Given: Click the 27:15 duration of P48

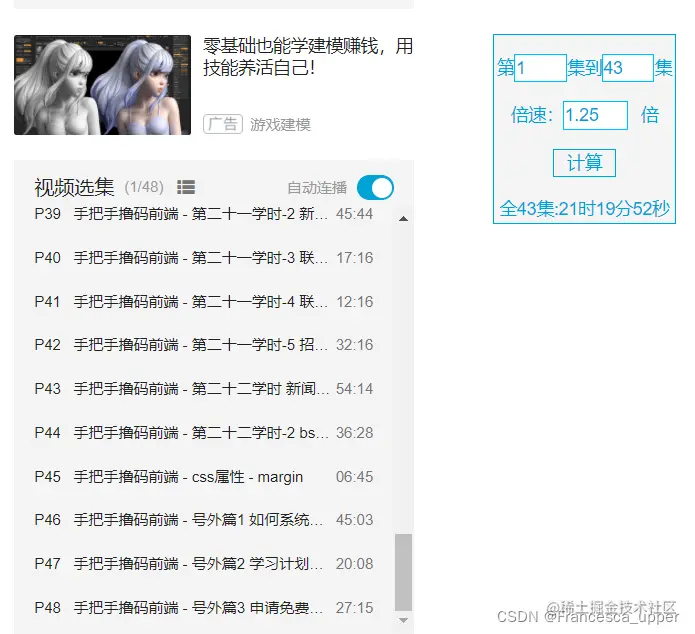Looking at the screenshot, I should tap(354, 607).
